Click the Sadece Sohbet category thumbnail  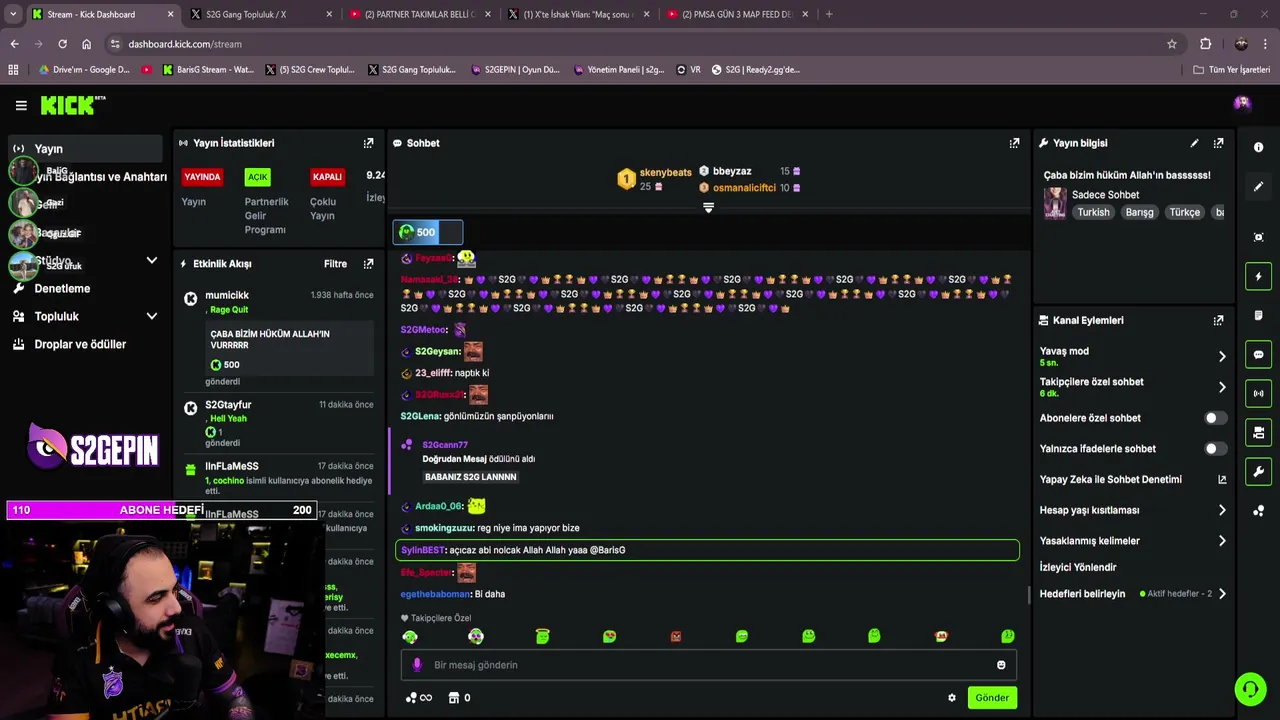click(1055, 203)
